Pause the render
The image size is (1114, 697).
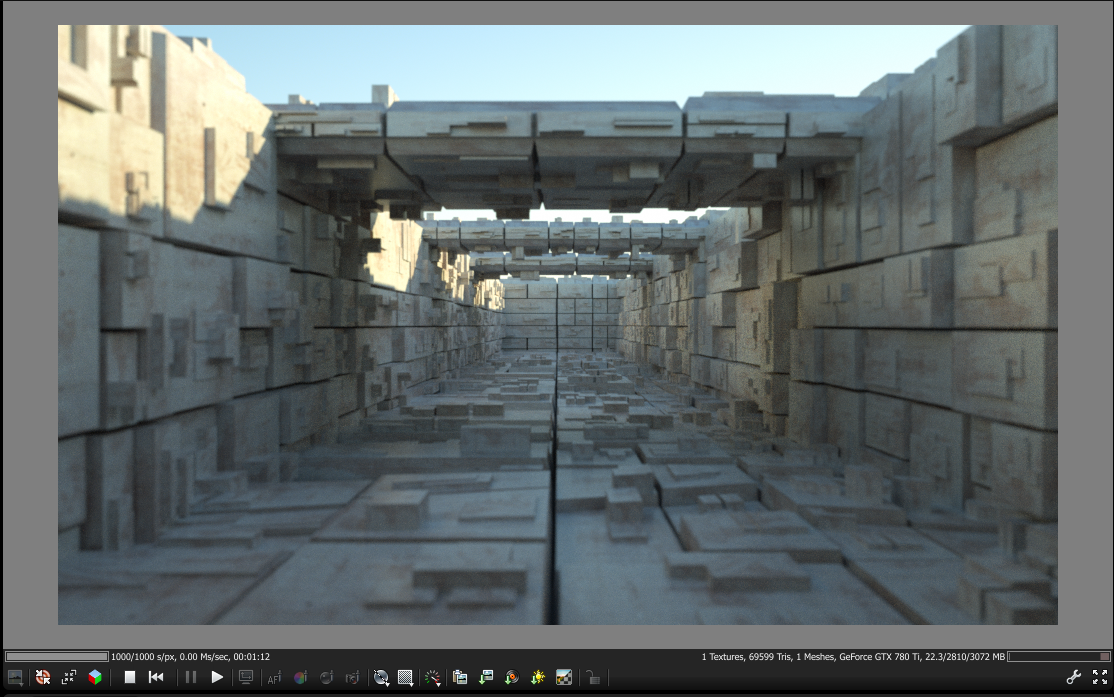coord(190,678)
